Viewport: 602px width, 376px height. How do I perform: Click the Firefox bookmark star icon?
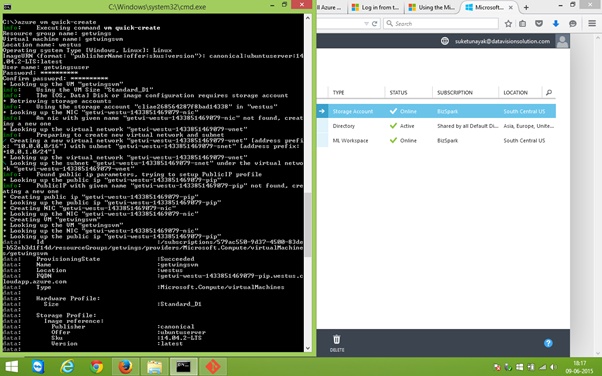point(508,24)
